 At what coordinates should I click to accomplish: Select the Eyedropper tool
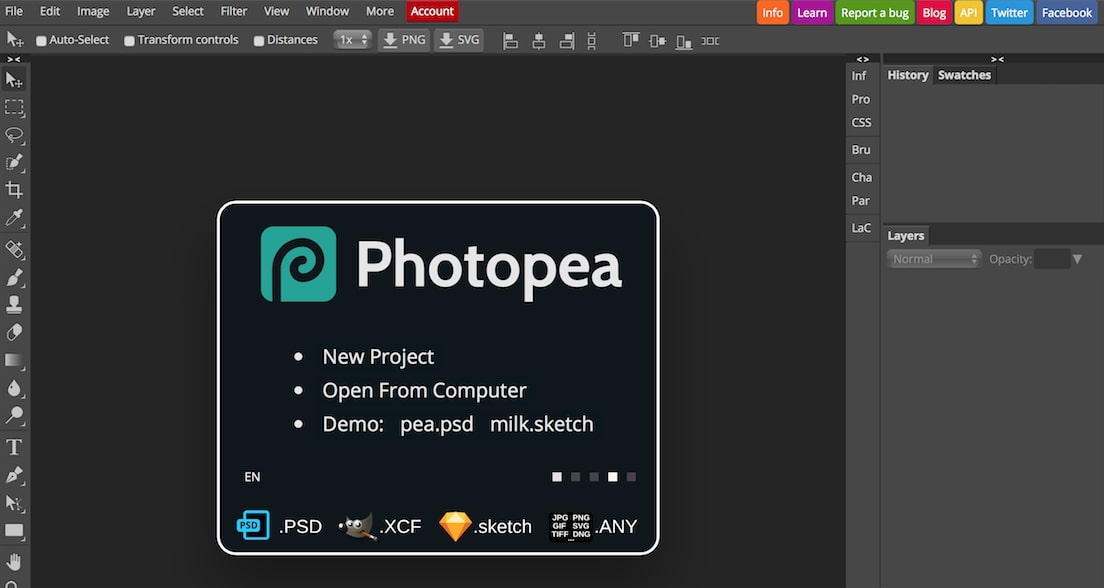point(14,218)
